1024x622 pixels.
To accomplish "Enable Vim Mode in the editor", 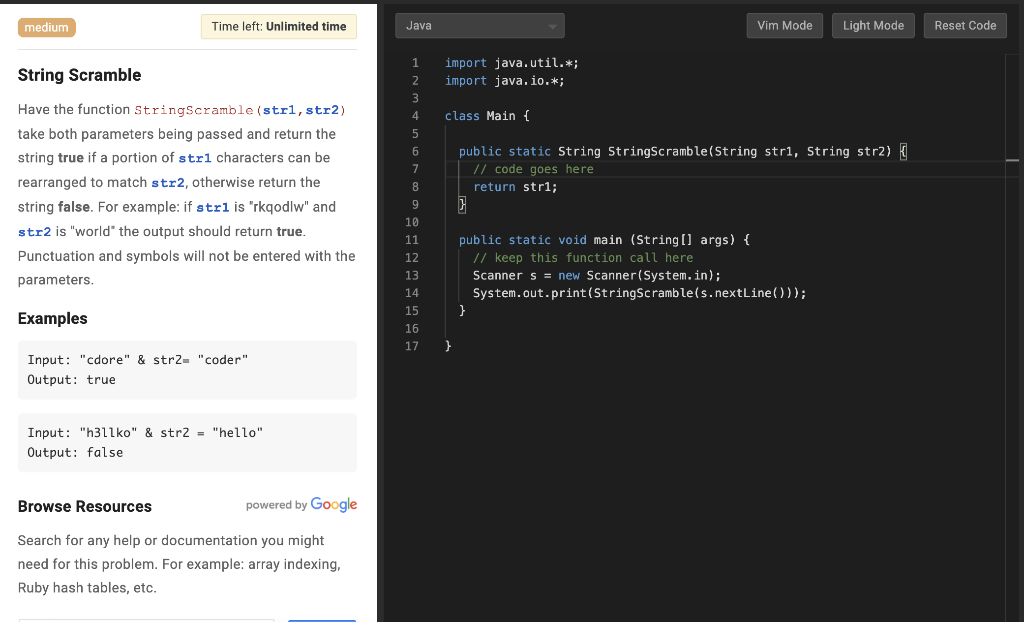I will click(784, 26).
